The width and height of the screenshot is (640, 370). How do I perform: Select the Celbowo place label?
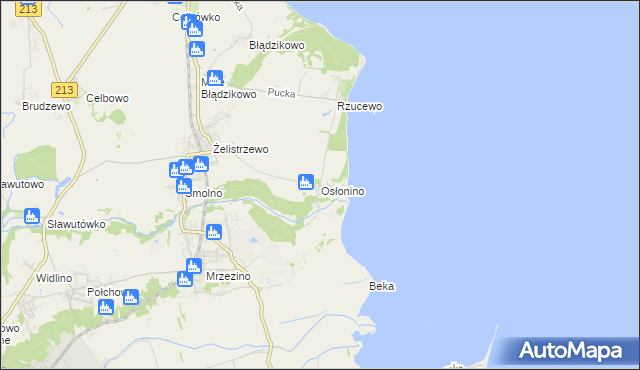107,98
